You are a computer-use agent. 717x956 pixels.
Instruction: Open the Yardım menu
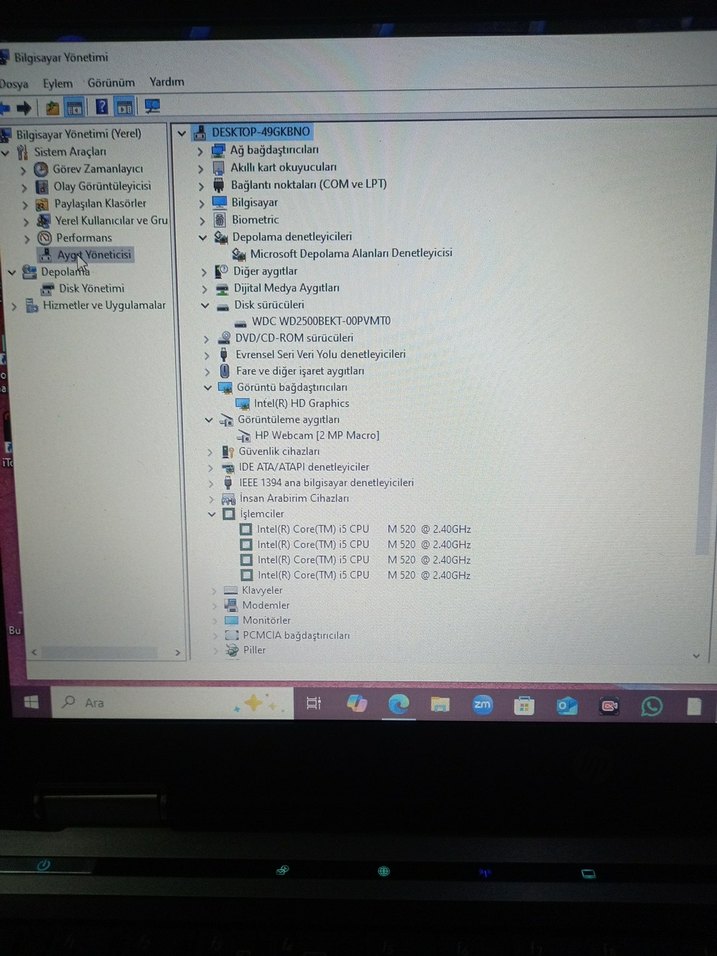point(166,82)
